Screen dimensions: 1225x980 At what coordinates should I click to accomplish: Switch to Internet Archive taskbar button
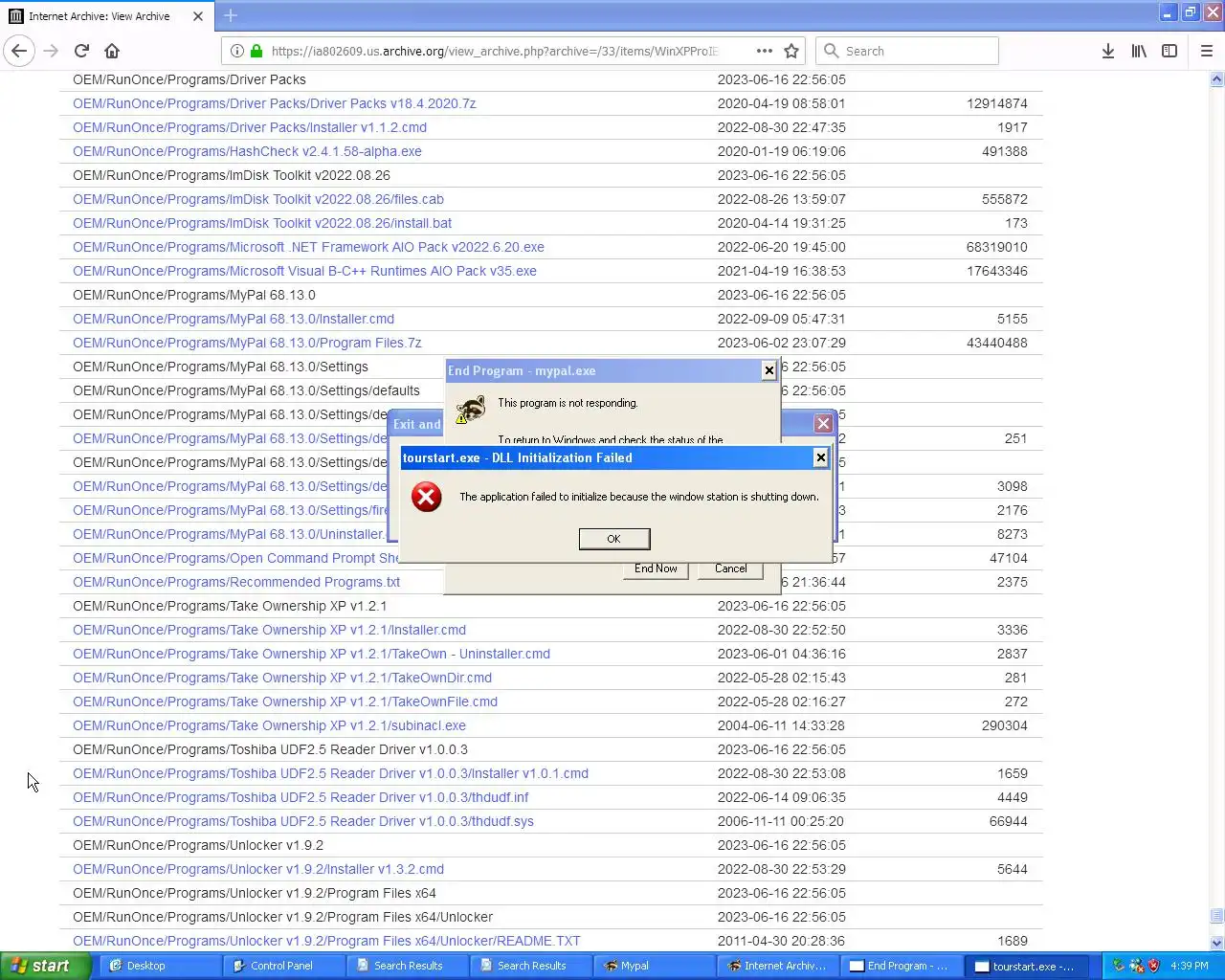tap(778, 966)
